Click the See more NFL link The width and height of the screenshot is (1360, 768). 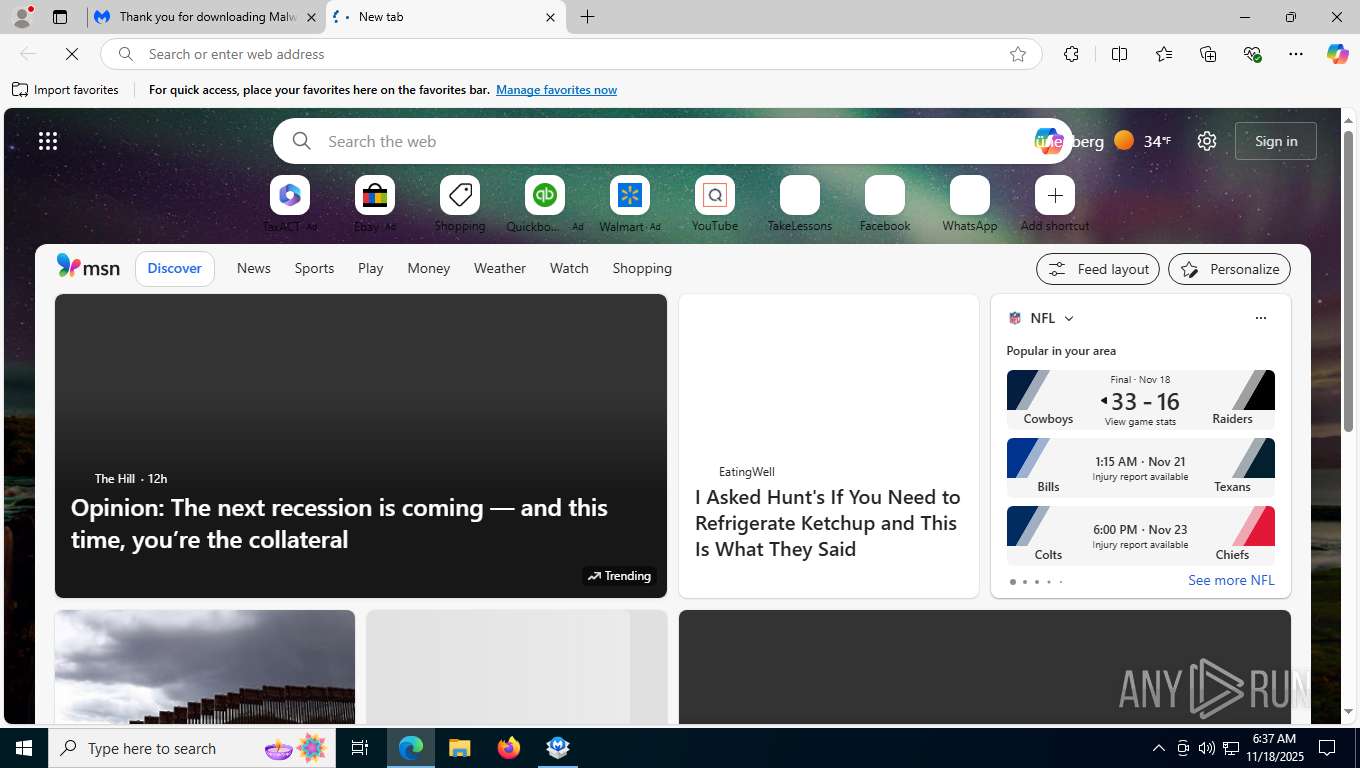pos(1231,580)
